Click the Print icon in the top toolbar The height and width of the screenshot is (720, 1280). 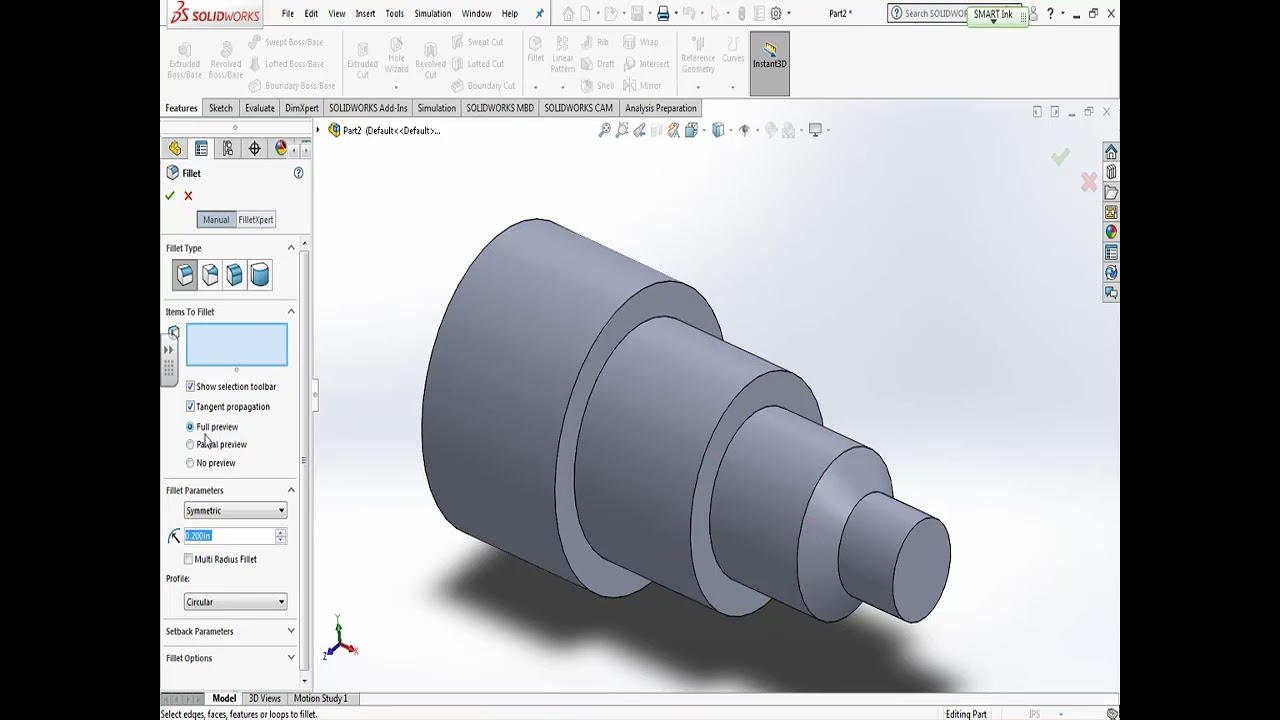pyautogui.click(x=663, y=14)
